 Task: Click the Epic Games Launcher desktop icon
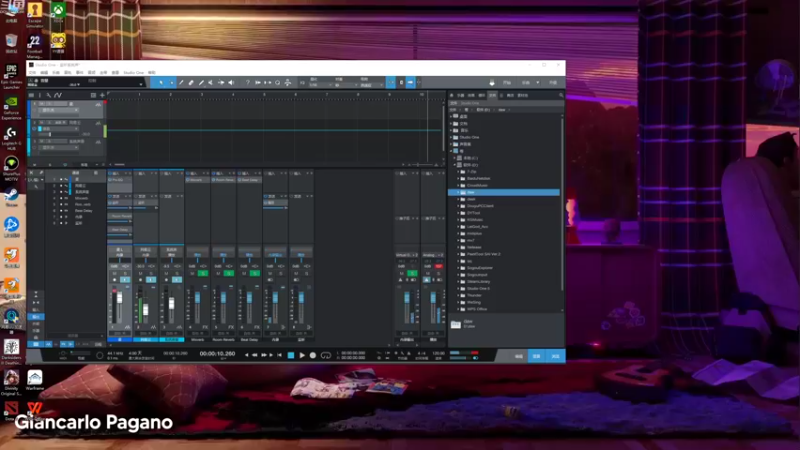tap(11, 77)
